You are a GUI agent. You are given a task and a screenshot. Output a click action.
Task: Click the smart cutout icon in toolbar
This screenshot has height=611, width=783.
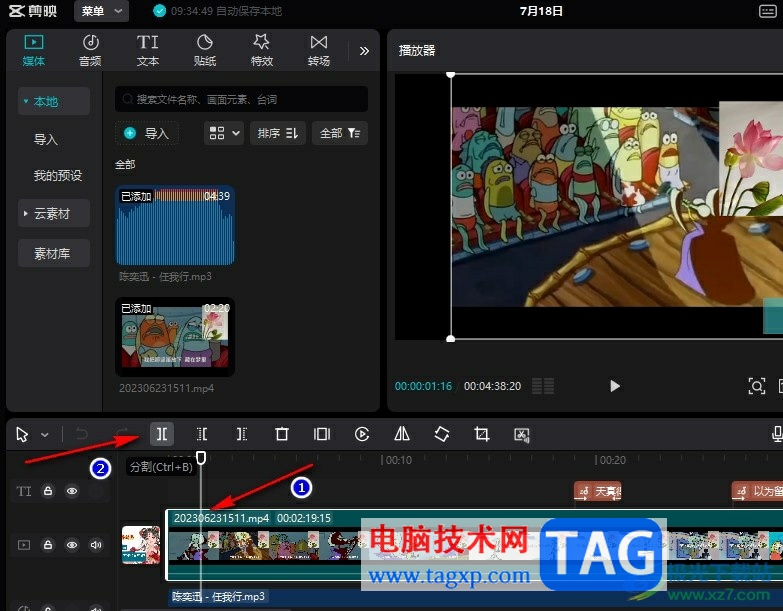(x=521, y=434)
